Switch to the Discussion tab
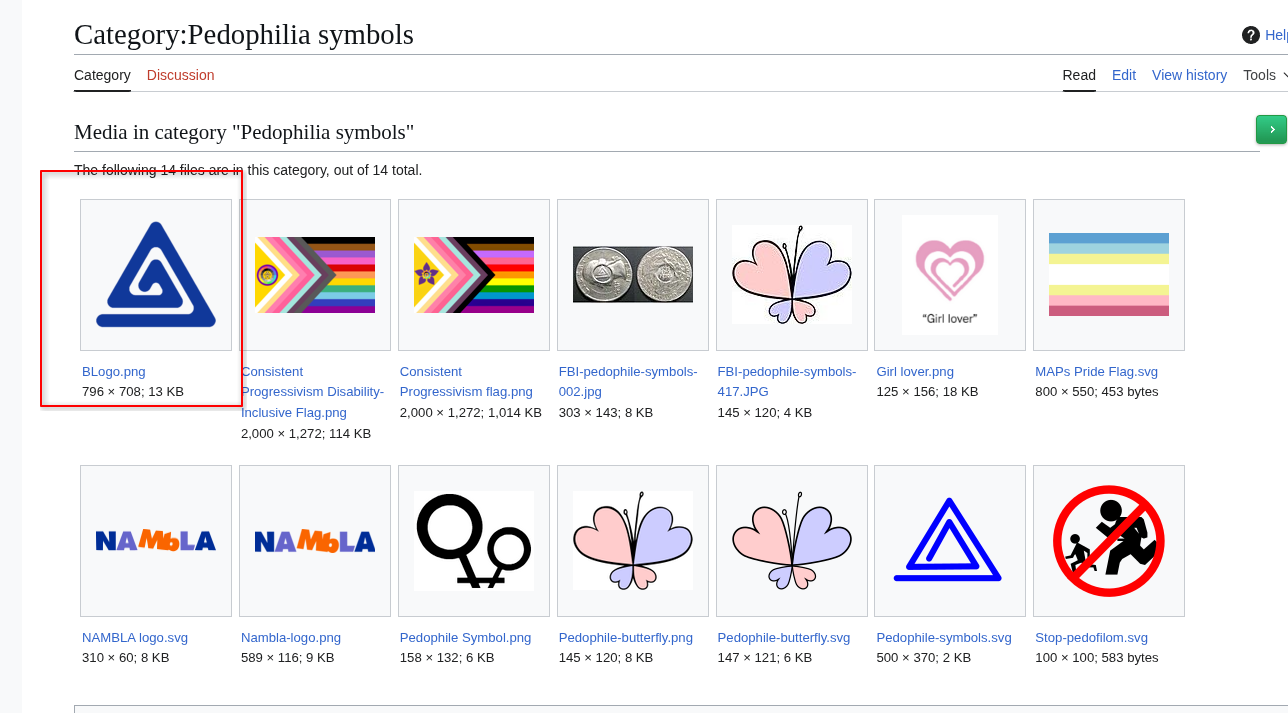Image resolution: width=1288 pixels, height=713 pixels. pos(180,75)
